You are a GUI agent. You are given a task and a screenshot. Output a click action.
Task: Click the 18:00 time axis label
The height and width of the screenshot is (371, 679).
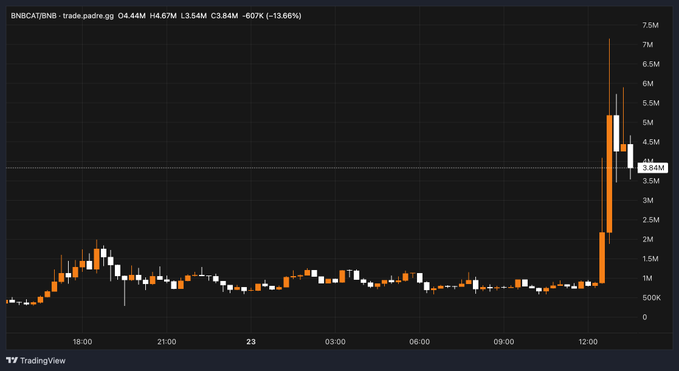pos(82,342)
